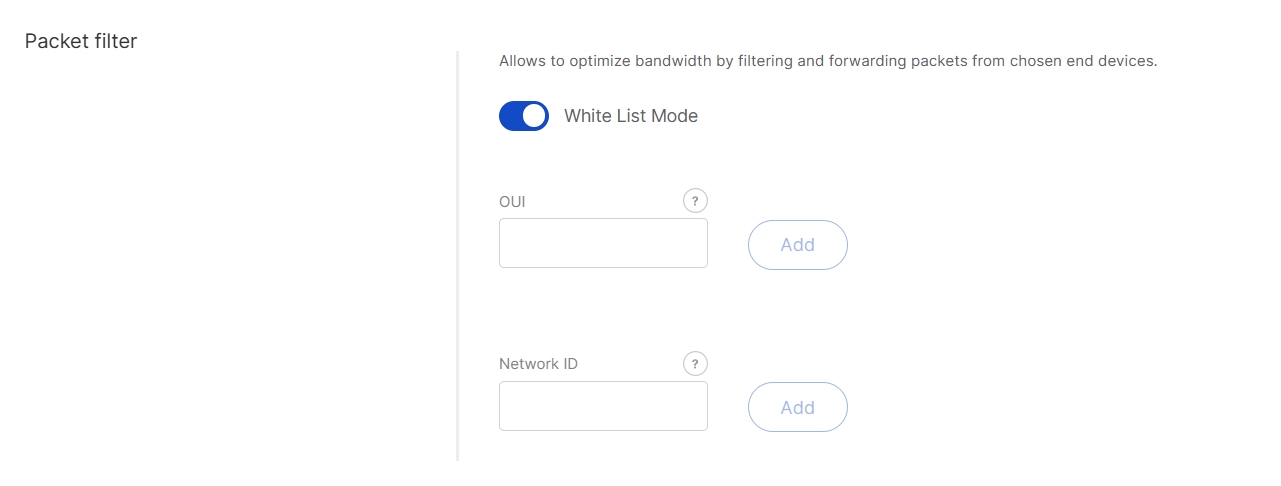This screenshot has width=1281, height=486.
Task: Click the word 'Mode' beside the toggle
Action: [675, 116]
